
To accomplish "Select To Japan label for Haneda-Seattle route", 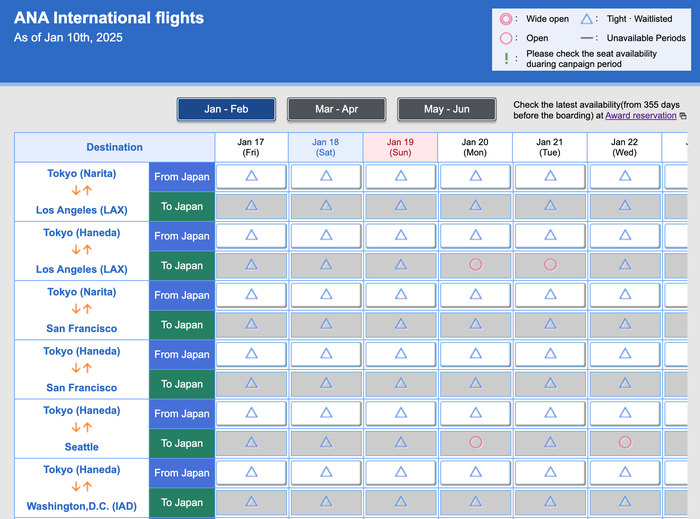I will pyautogui.click(x=182, y=443).
